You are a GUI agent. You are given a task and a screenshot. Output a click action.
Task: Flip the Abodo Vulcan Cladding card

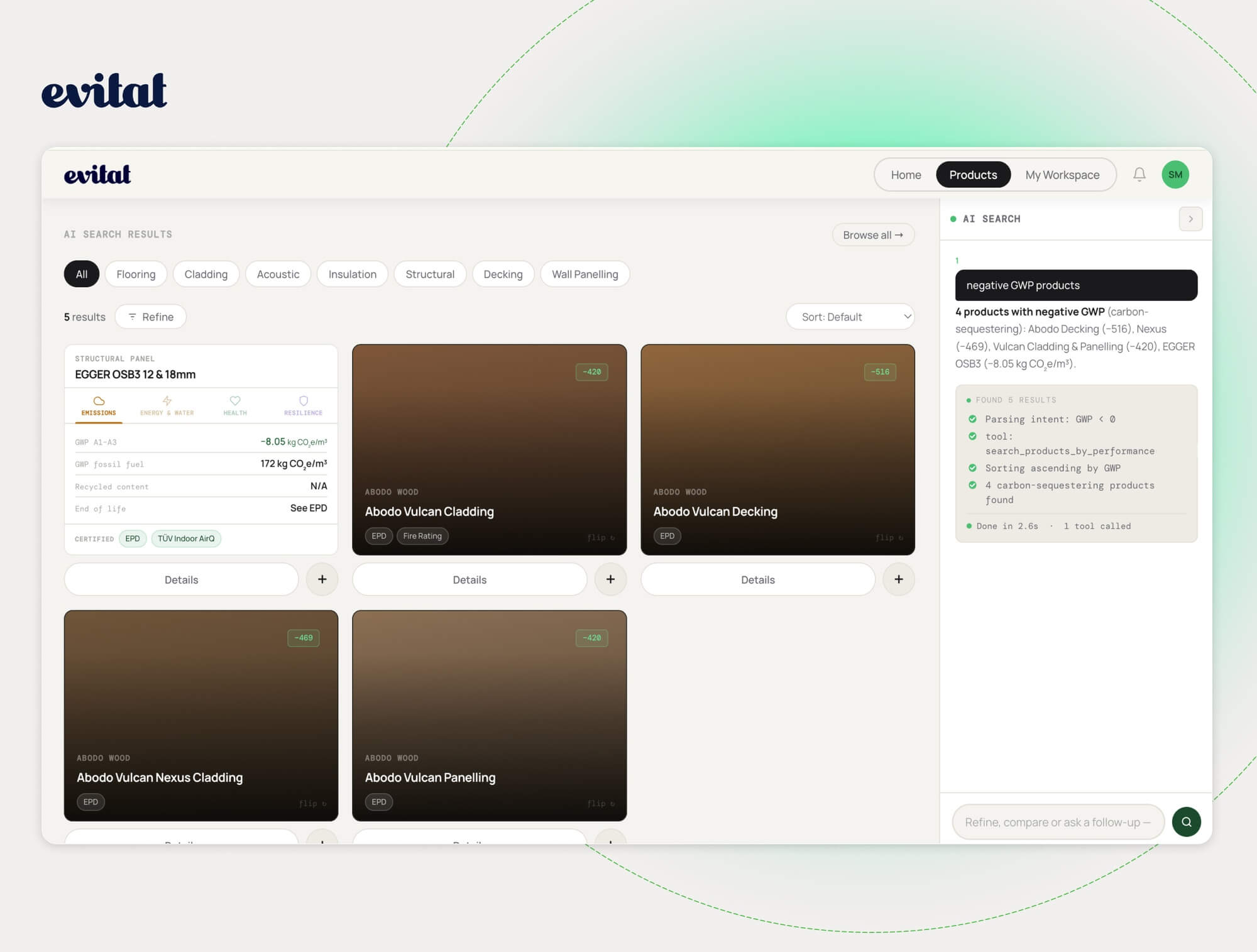pyautogui.click(x=601, y=538)
